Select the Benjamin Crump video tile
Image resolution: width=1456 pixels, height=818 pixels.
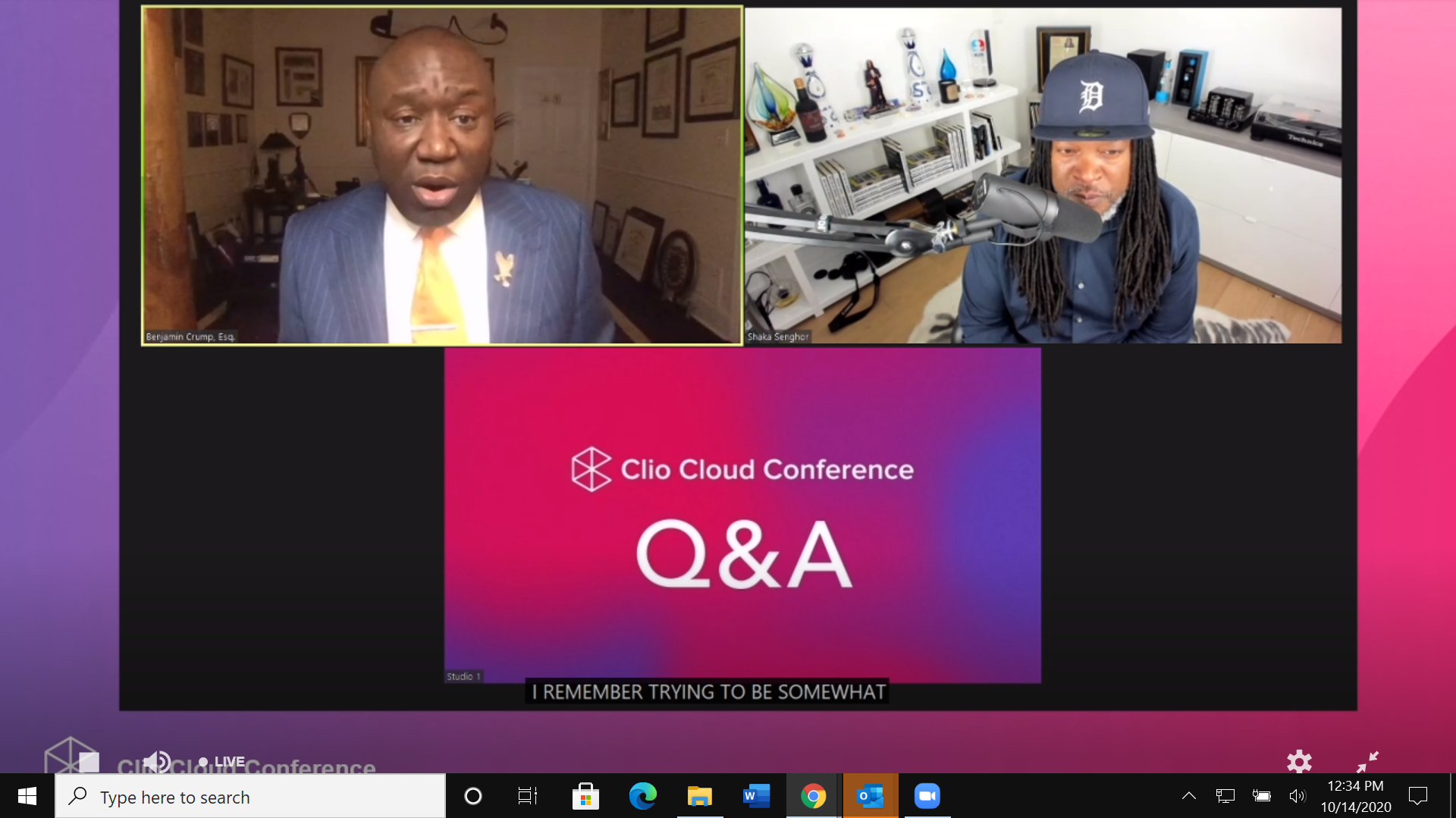(441, 176)
